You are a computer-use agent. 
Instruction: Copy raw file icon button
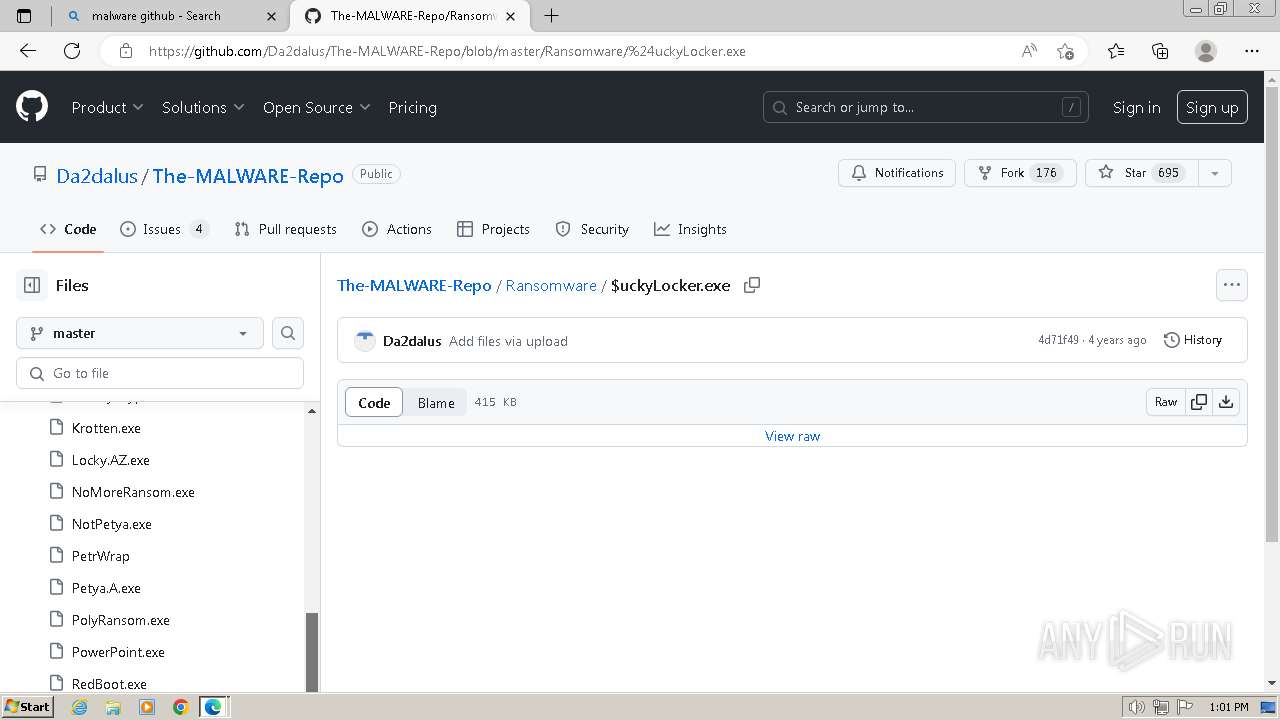pos(1198,402)
